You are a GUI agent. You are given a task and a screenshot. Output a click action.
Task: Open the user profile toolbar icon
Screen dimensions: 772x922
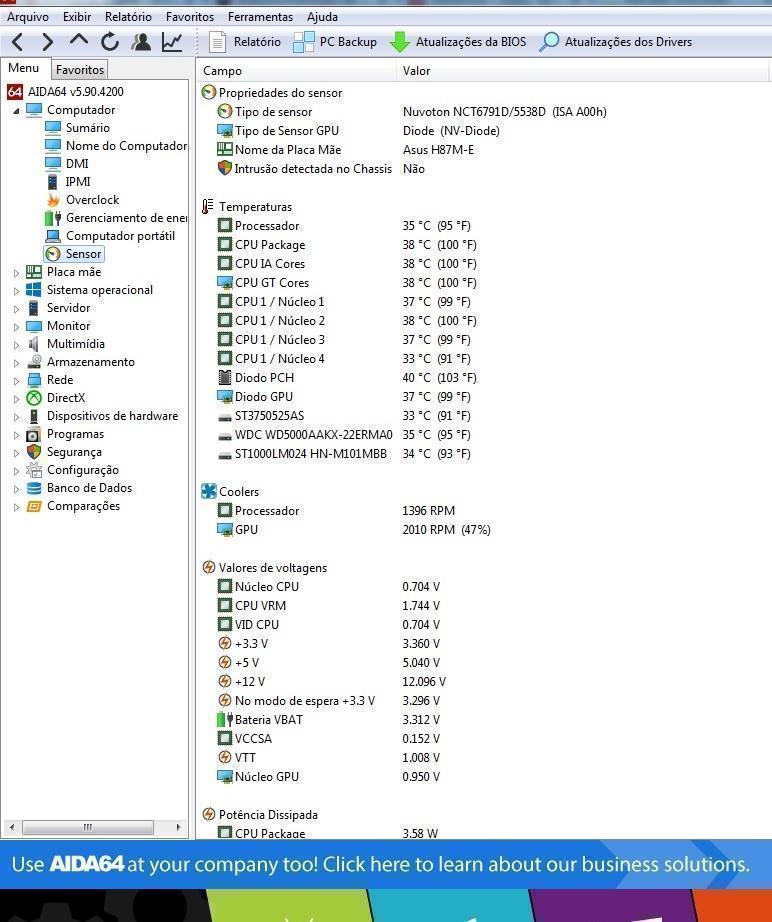coord(141,42)
